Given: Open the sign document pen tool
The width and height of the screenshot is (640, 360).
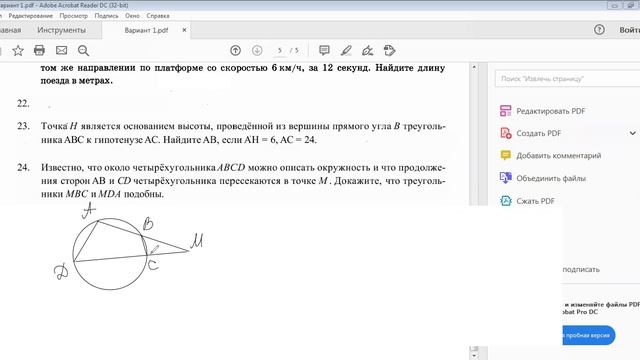Looking at the screenshot, I should (x=367, y=51).
